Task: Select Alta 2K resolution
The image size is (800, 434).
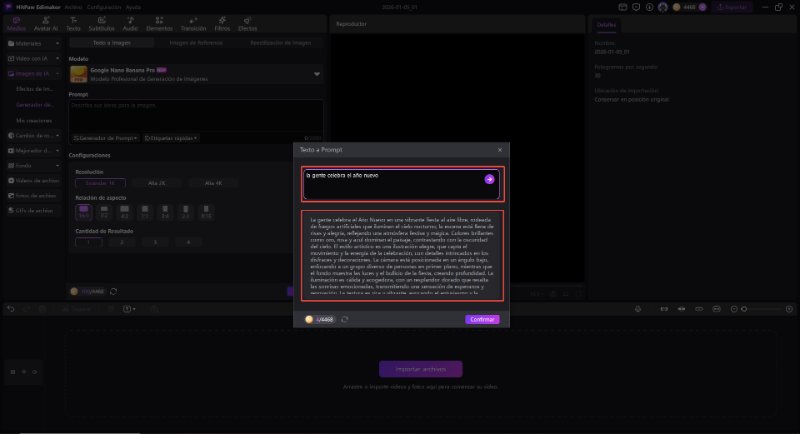Action: (x=157, y=183)
